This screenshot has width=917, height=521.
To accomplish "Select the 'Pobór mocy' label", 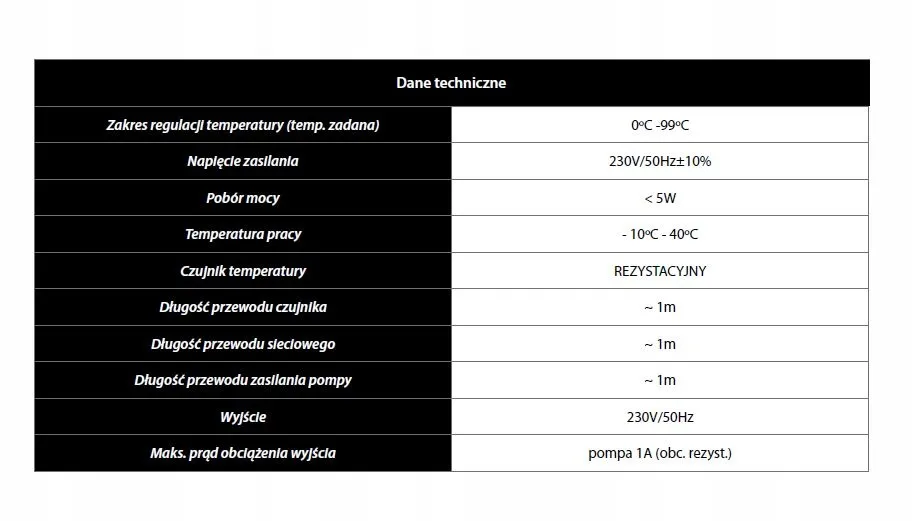I will (243, 198).
